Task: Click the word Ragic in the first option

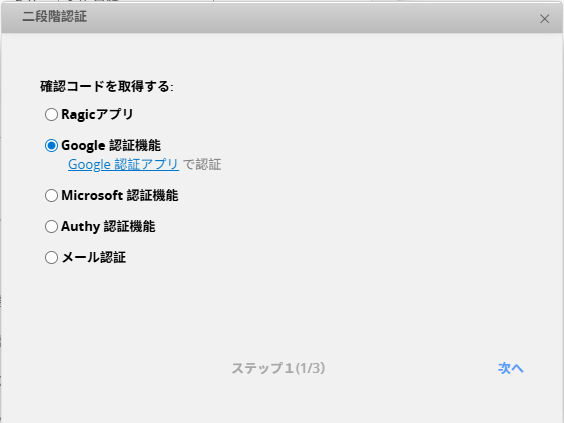Action: click(x=77, y=115)
